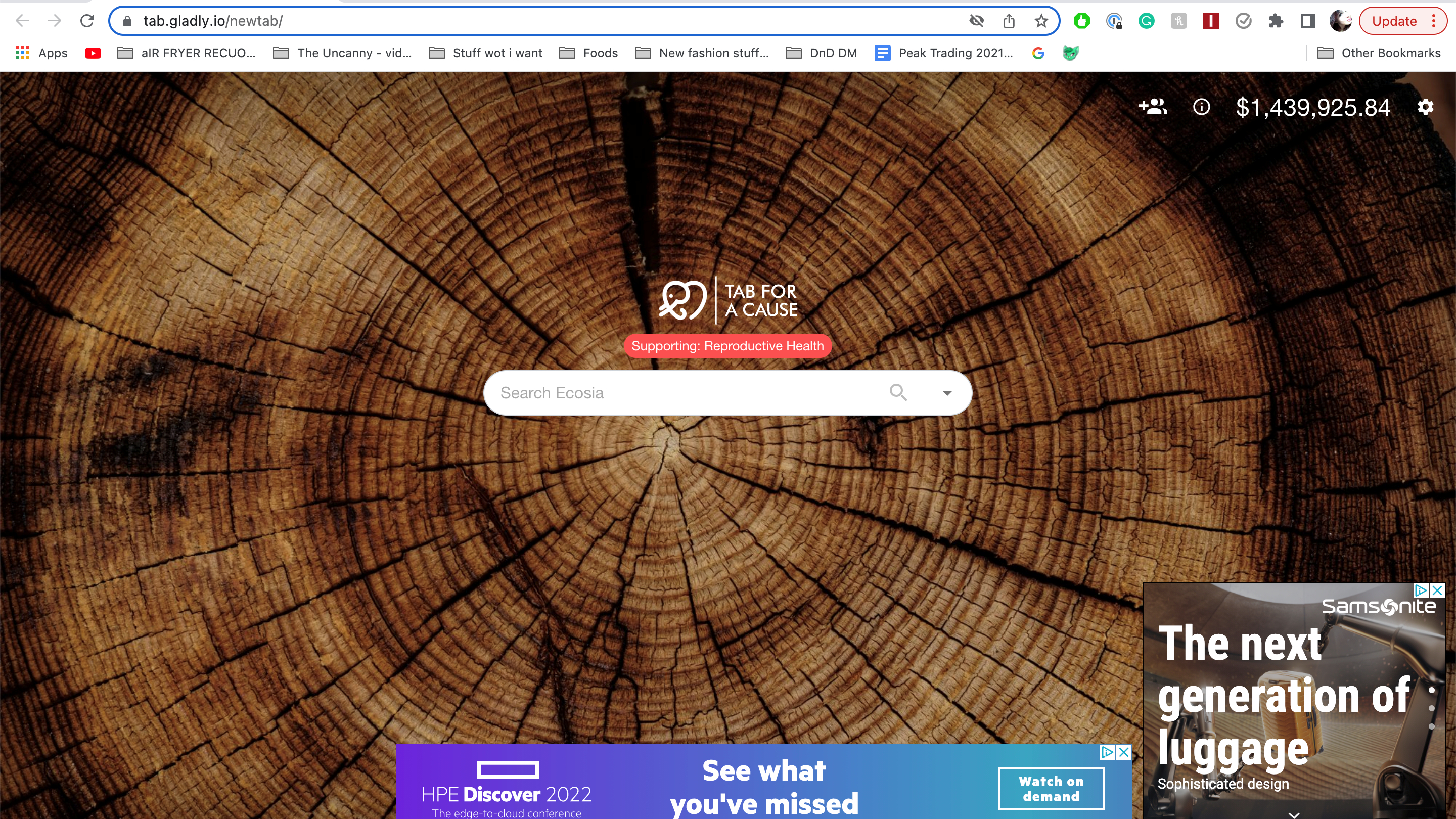Click the Update browser button

coord(1394,21)
